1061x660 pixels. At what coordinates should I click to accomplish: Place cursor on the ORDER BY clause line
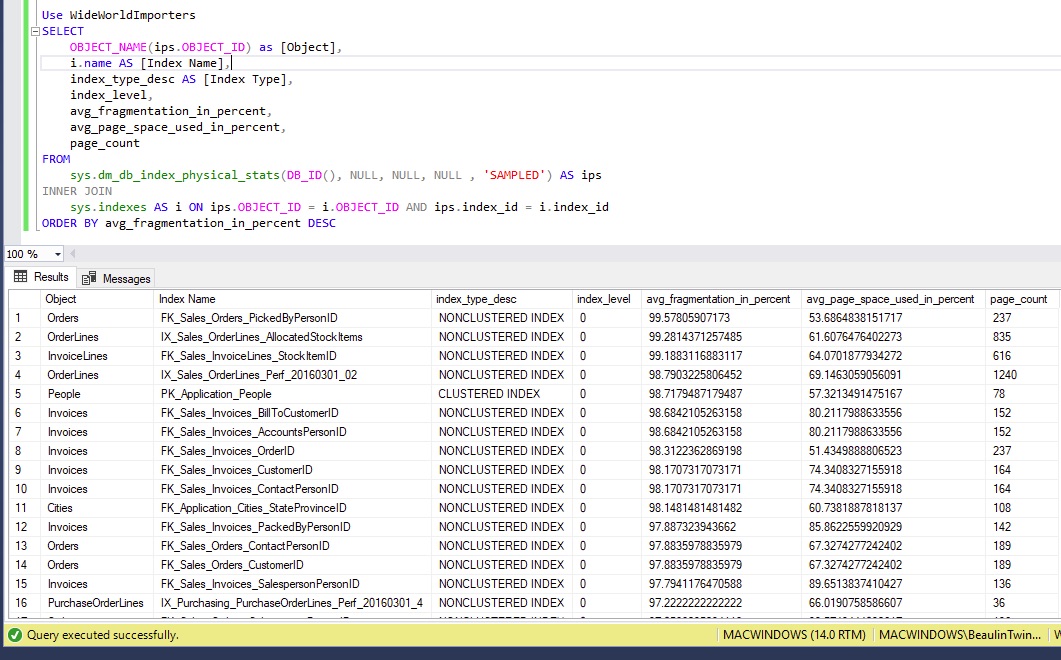(x=189, y=223)
